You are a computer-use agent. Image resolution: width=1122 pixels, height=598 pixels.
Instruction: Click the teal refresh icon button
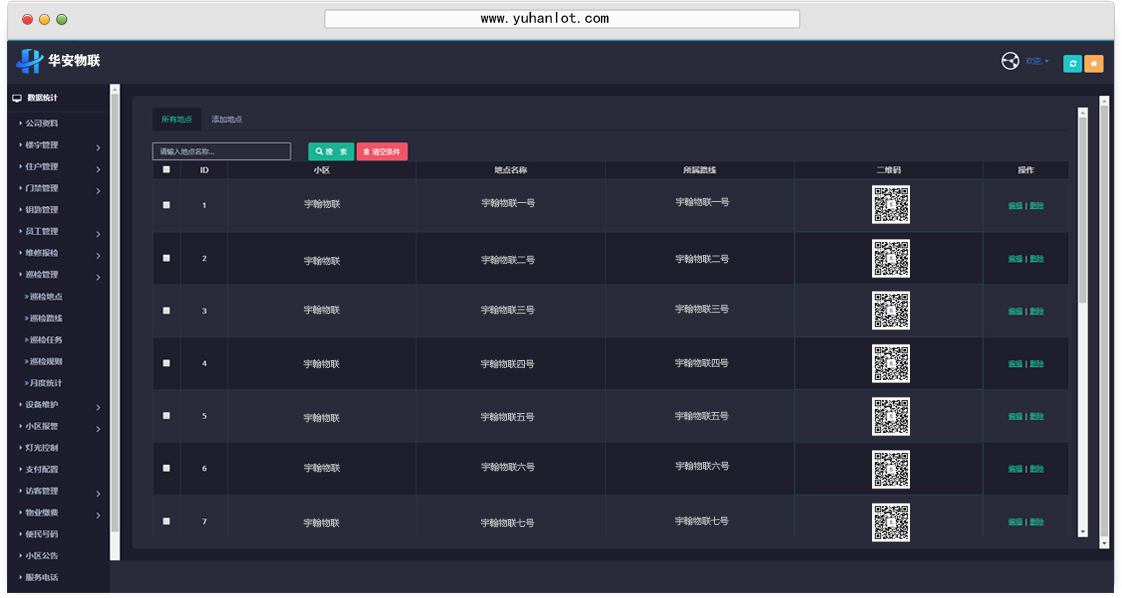coord(1072,63)
